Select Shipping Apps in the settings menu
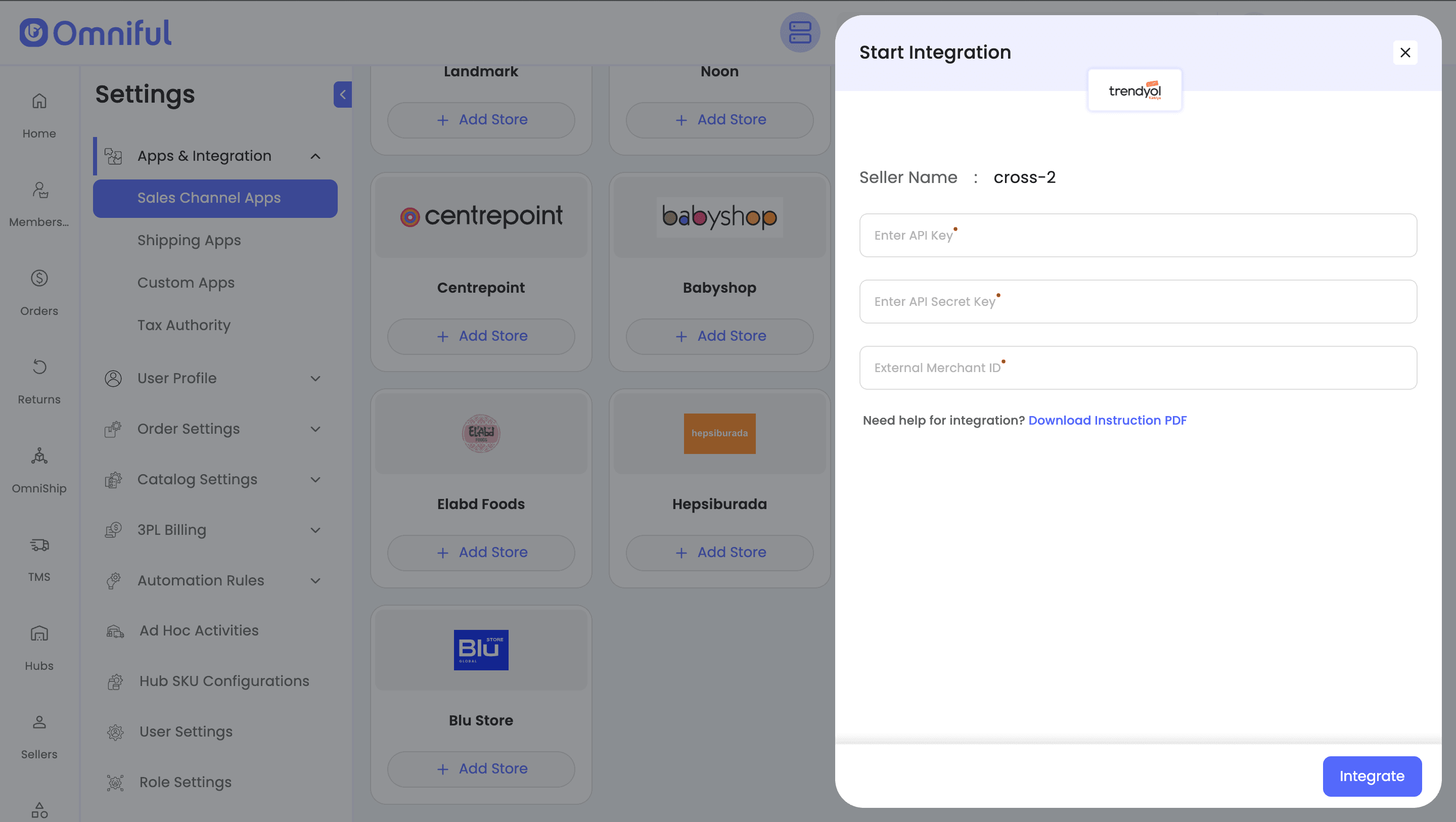 [x=189, y=240]
